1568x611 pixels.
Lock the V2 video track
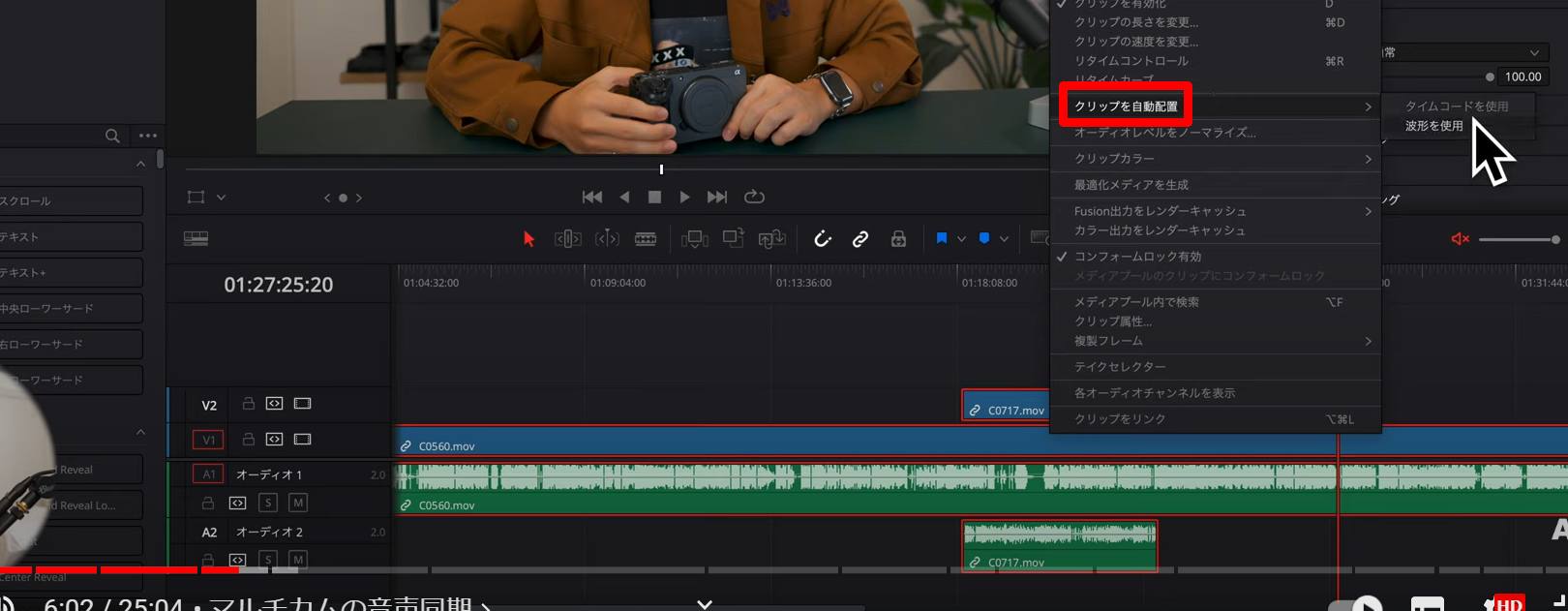pos(249,404)
